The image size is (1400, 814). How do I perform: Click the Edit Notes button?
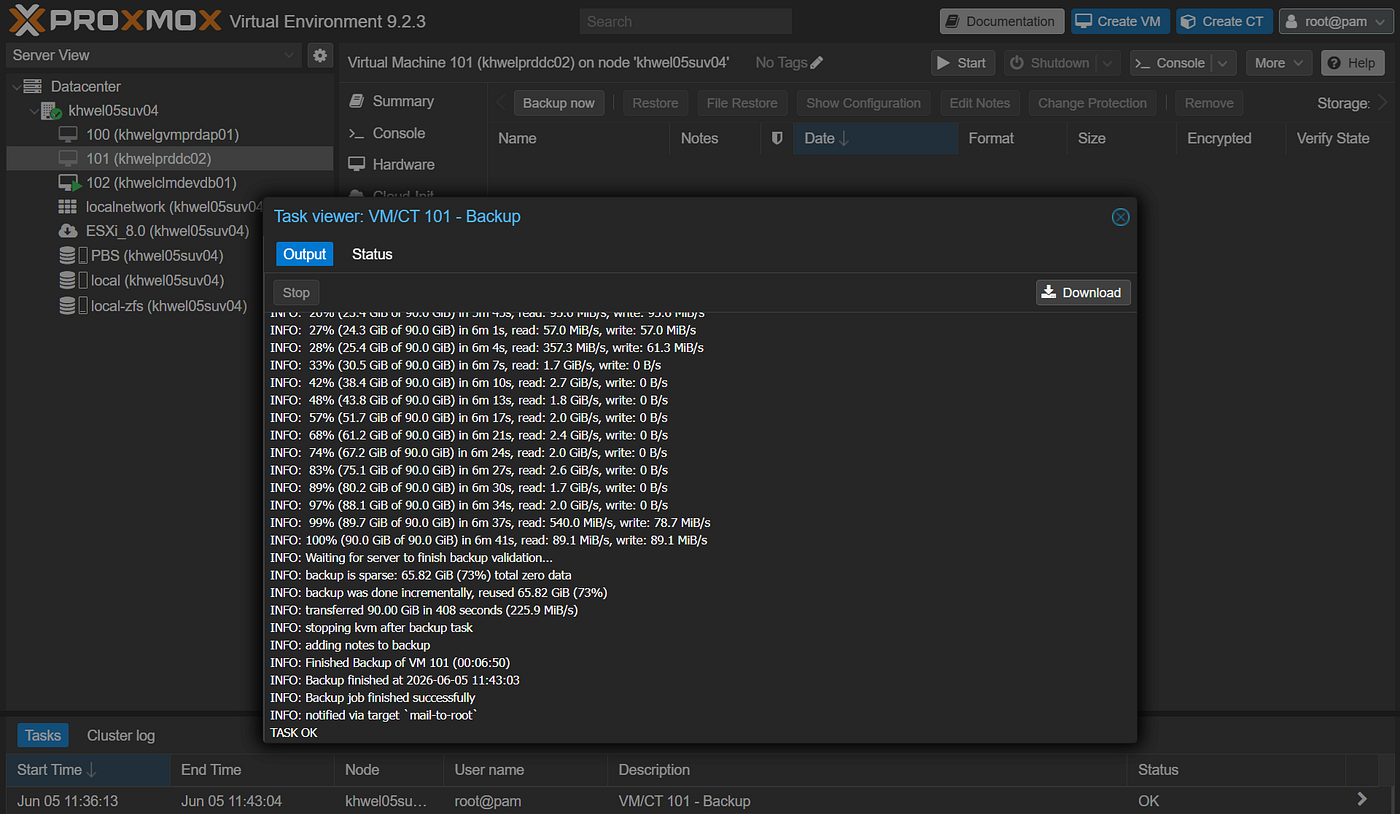[980, 103]
